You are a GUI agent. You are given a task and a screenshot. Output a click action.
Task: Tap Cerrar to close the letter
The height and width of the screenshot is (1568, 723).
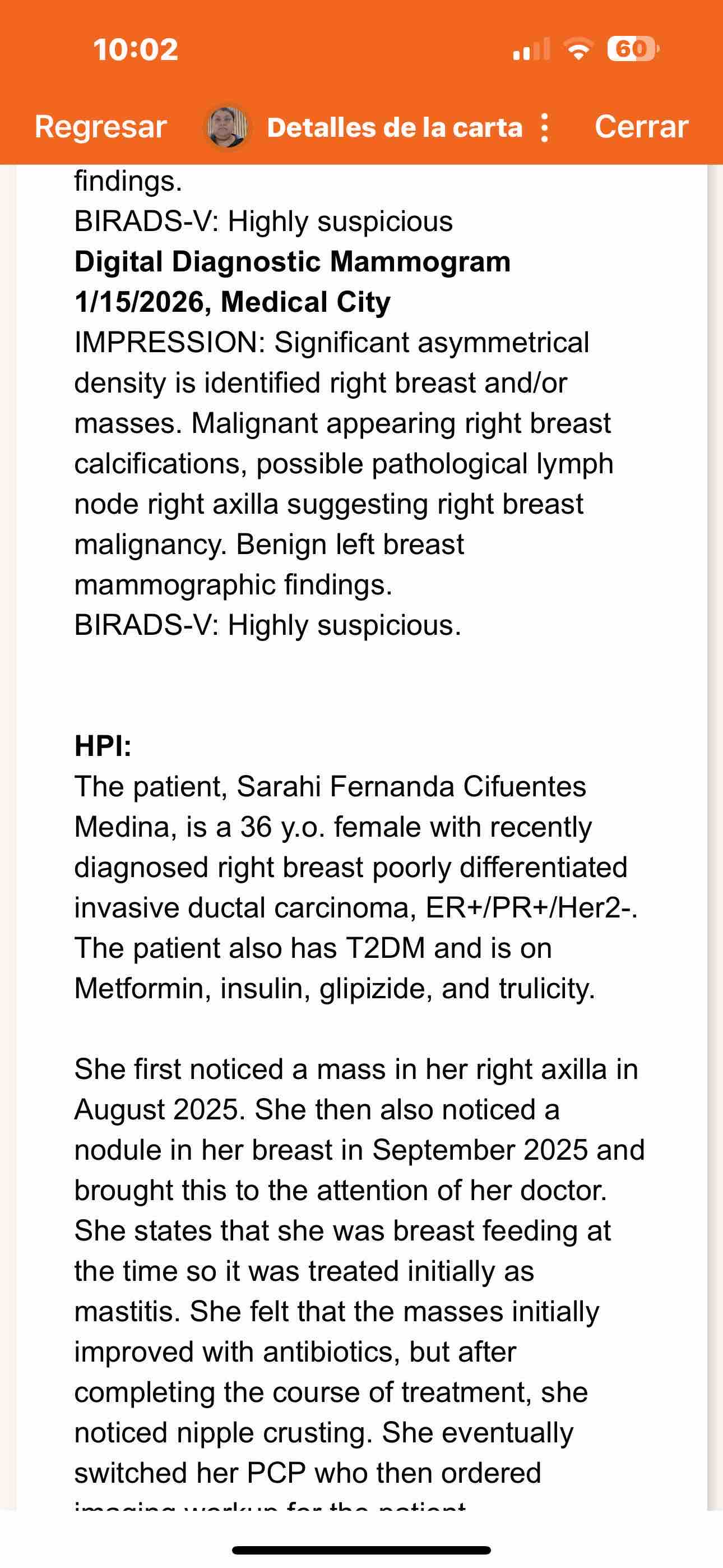[x=641, y=127]
